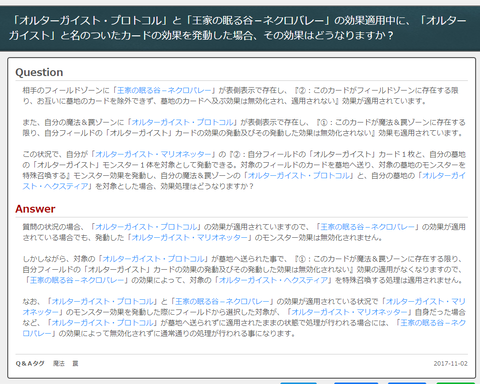Open the ヘクスティア link in Answer's second paragraph
480x384 pixels.
click(x=273, y=280)
